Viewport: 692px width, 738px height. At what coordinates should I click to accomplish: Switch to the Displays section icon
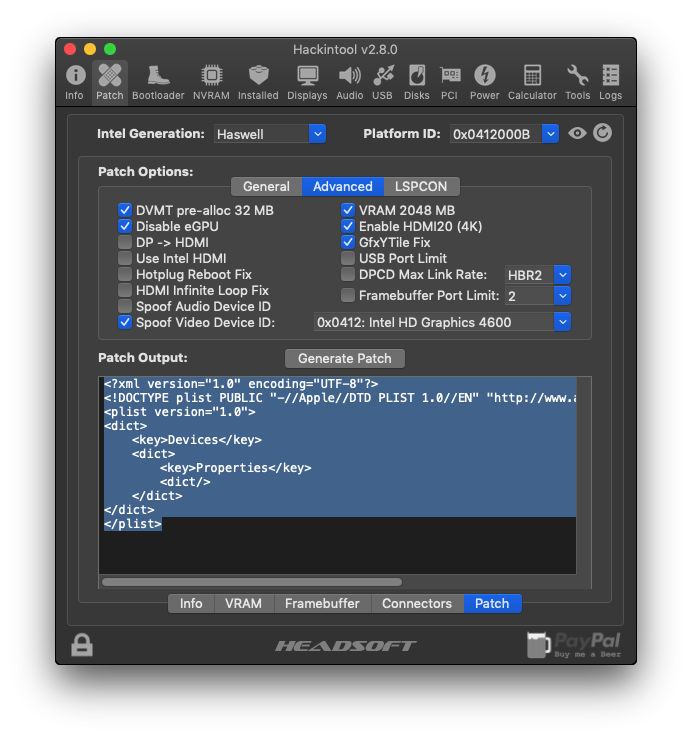307,82
